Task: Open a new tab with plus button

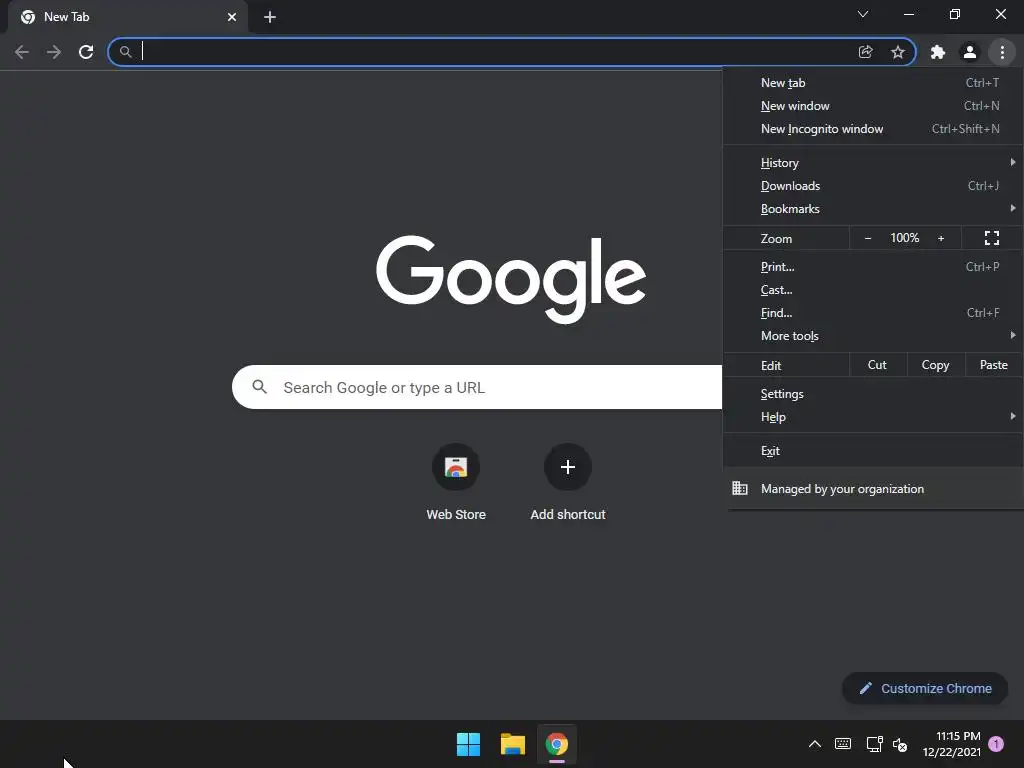Action: [x=270, y=17]
